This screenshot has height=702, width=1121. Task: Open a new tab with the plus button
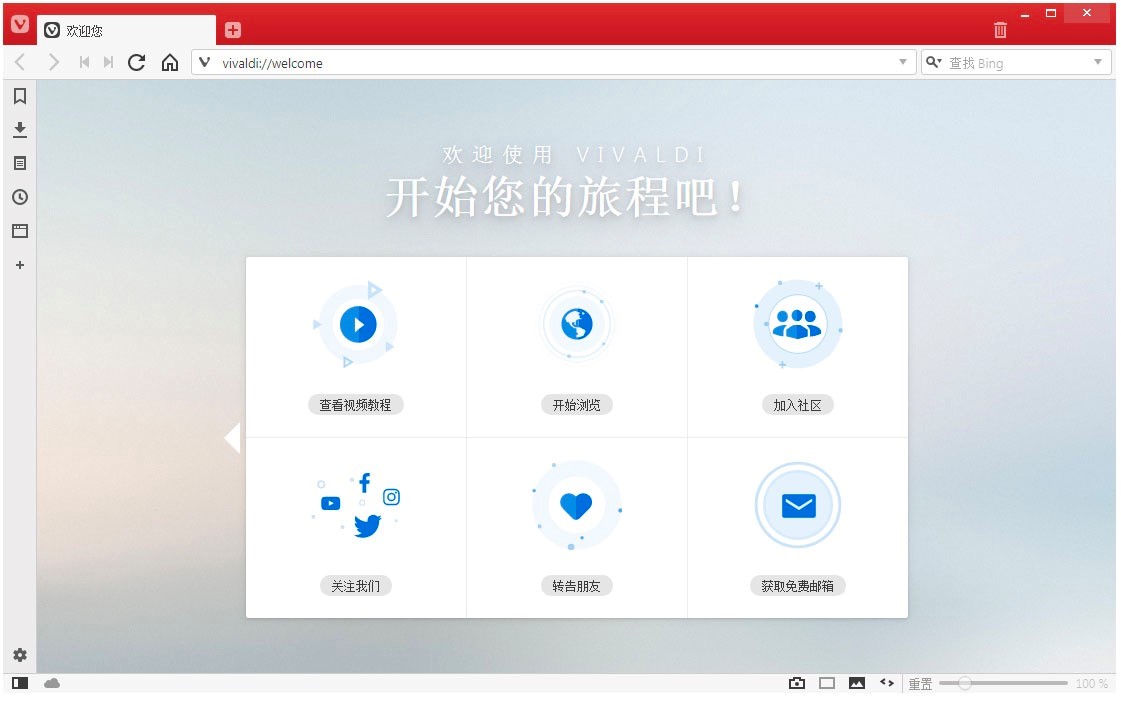coord(232,30)
